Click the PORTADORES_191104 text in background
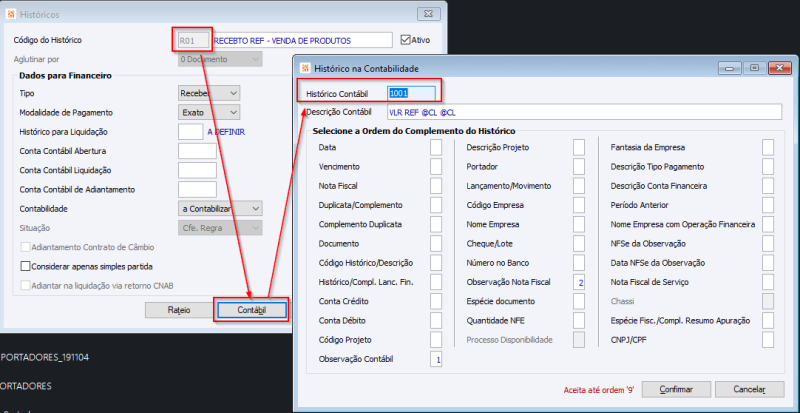Image resolution: width=800 pixels, height=413 pixels. [x=45, y=357]
